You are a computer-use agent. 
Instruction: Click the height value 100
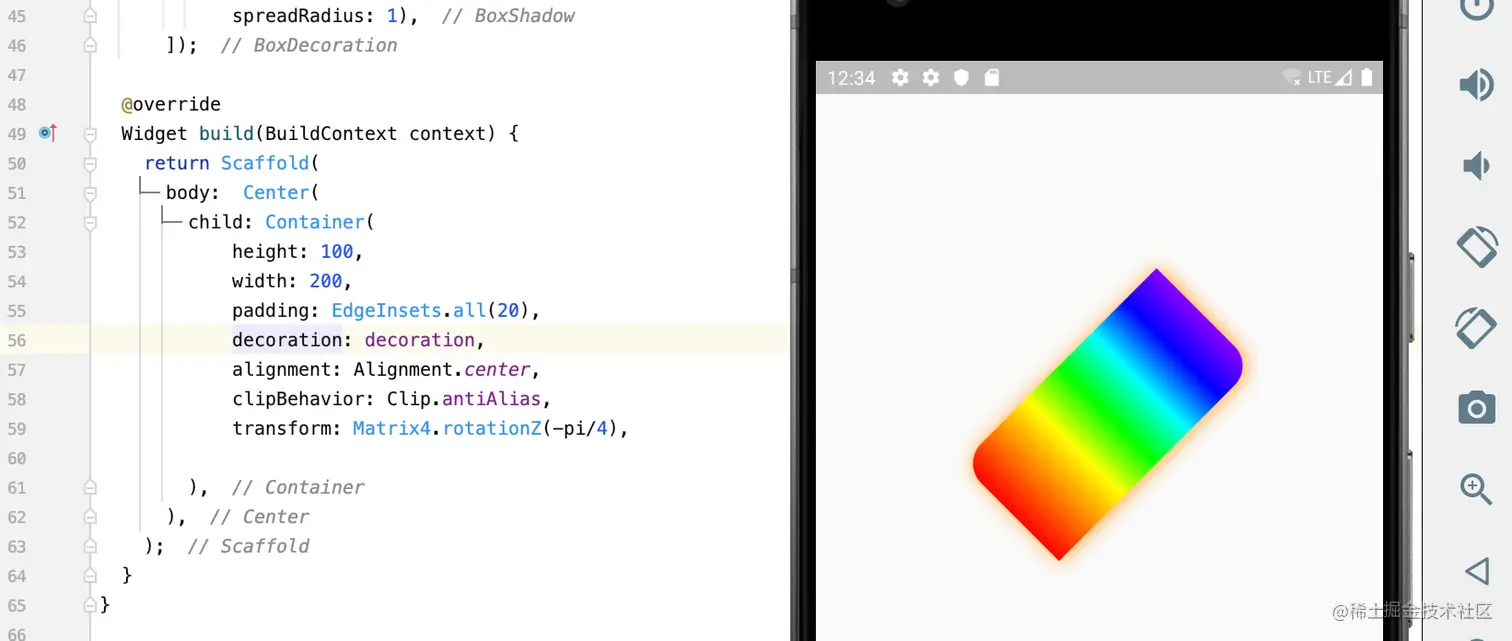click(337, 251)
